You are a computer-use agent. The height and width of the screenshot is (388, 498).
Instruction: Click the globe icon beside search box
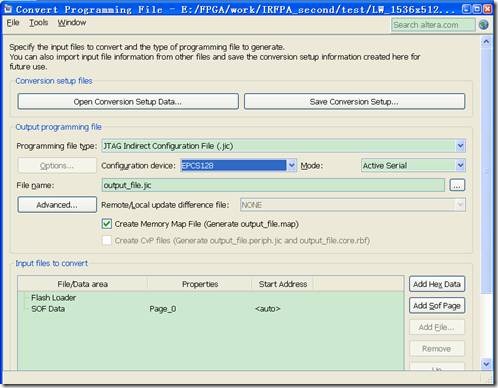pos(484,25)
